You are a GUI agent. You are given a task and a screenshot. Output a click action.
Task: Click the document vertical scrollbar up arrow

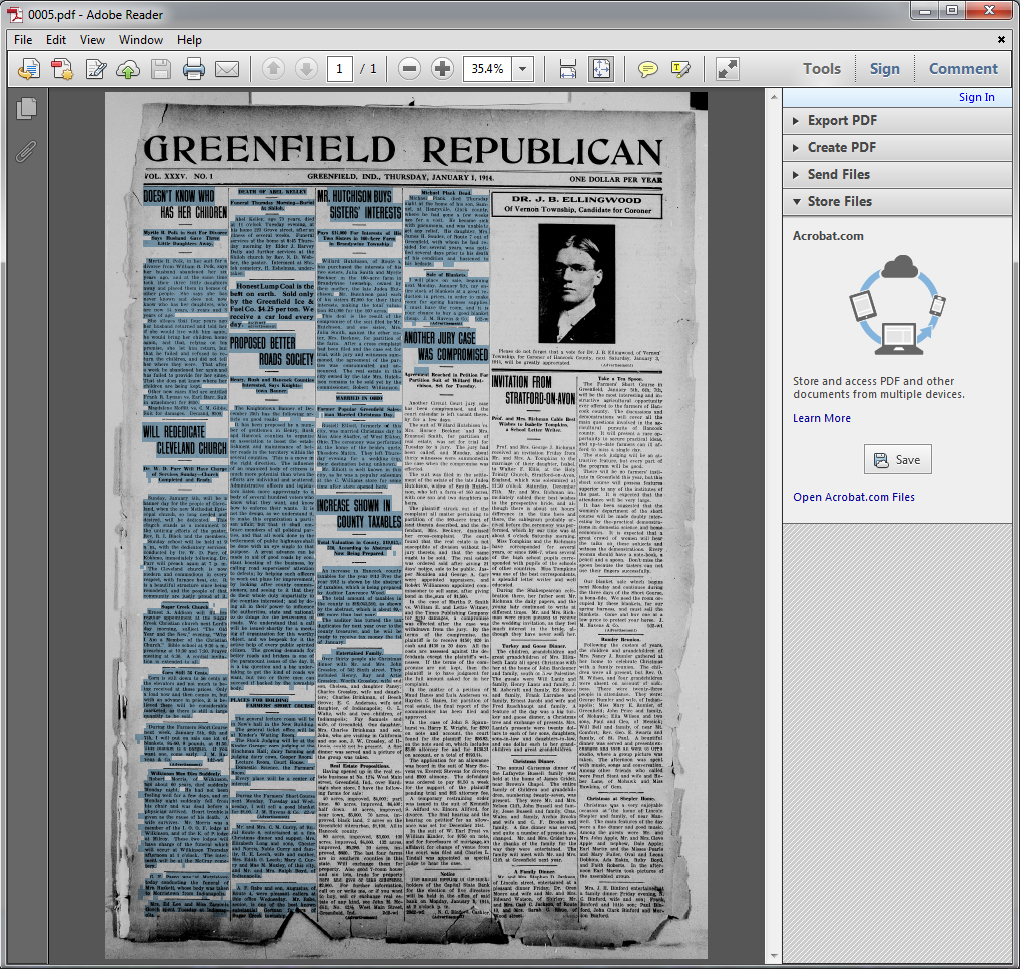click(773, 98)
